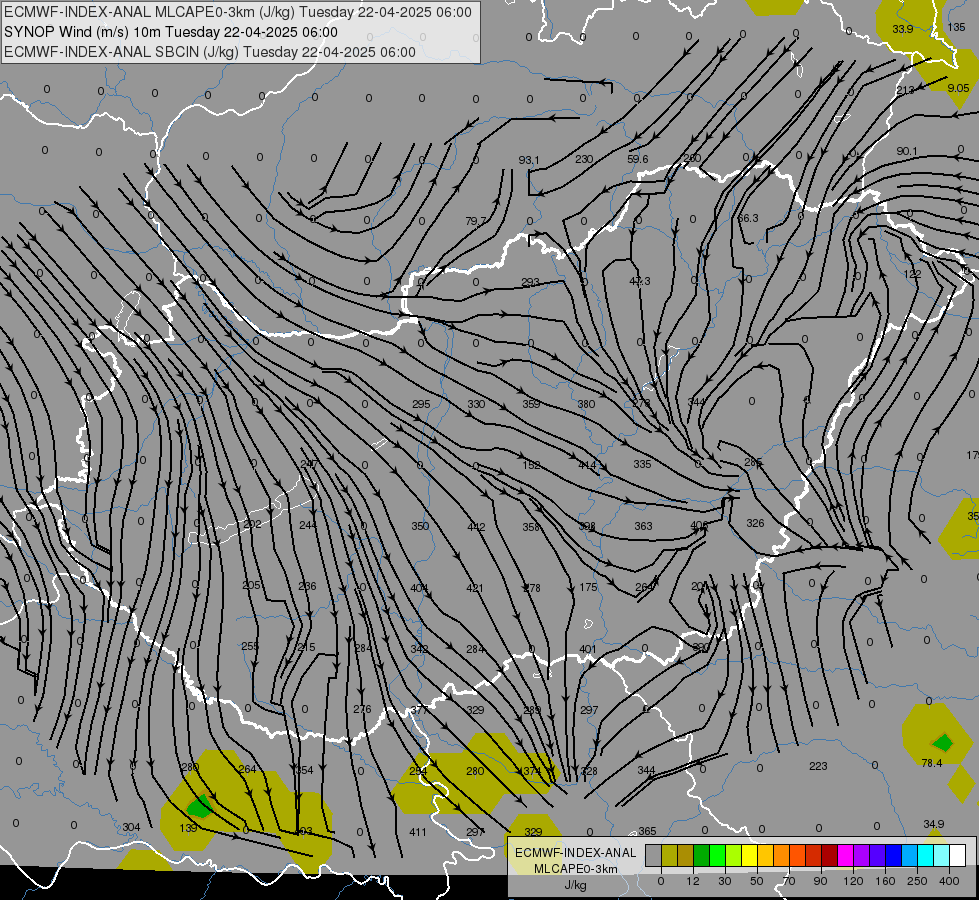Click the white swatch in the legend colorbar
Image resolution: width=979 pixels, height=900 pixels.
[x=957, y=855]
